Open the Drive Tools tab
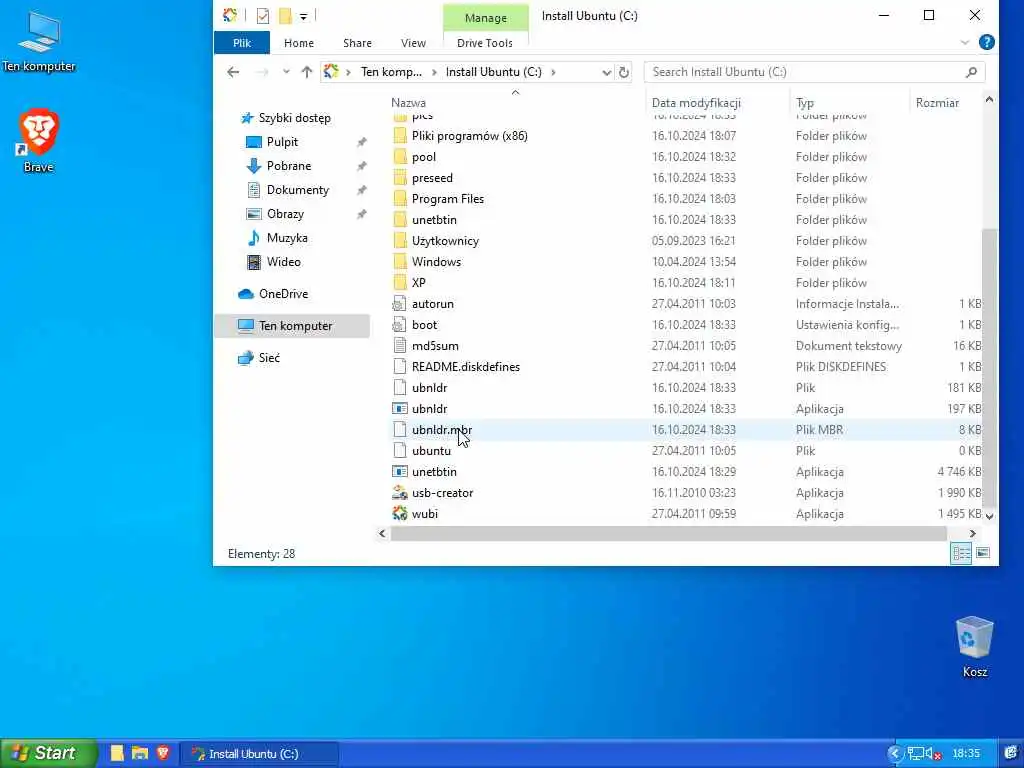 [485, 43]
